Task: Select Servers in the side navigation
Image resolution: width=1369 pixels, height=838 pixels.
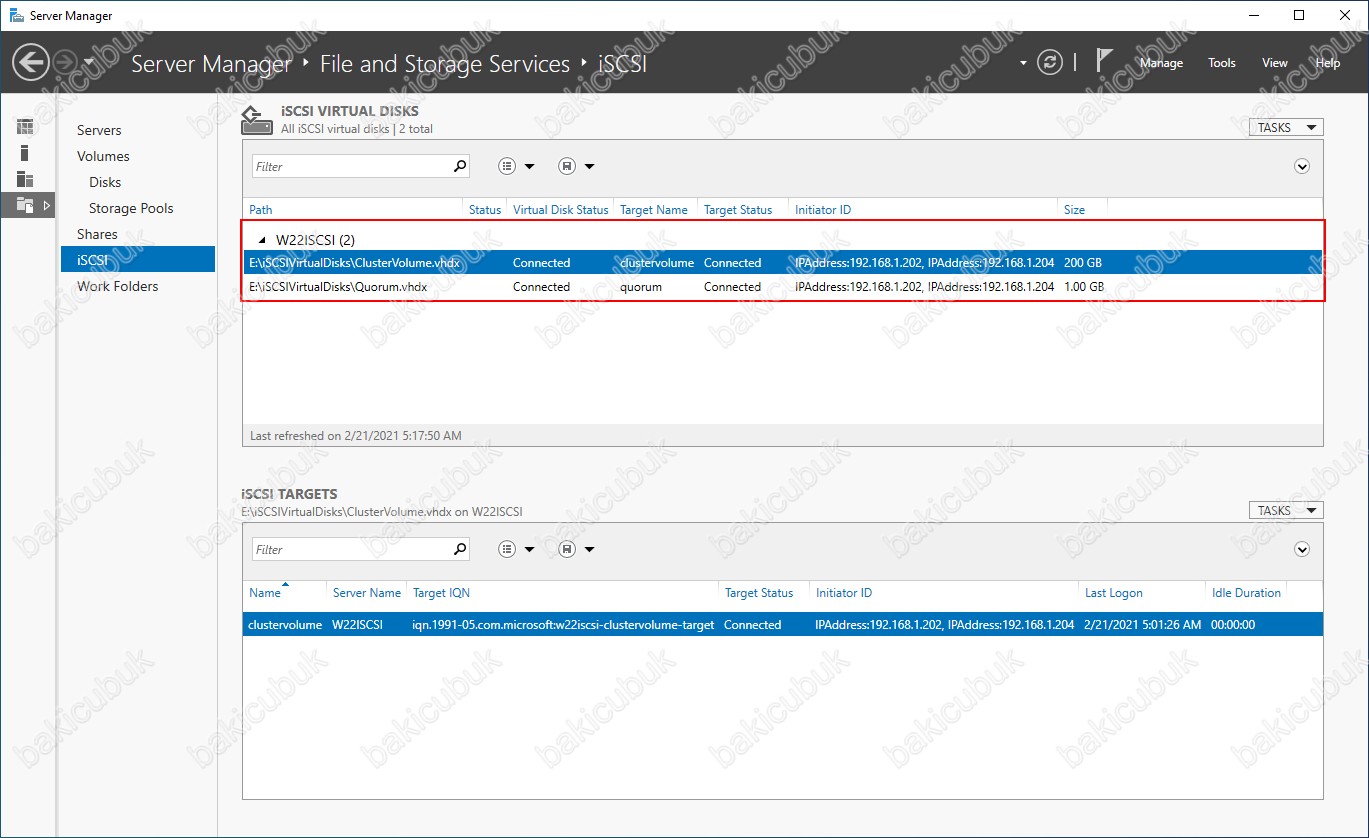Action: [x=99, y=130]
